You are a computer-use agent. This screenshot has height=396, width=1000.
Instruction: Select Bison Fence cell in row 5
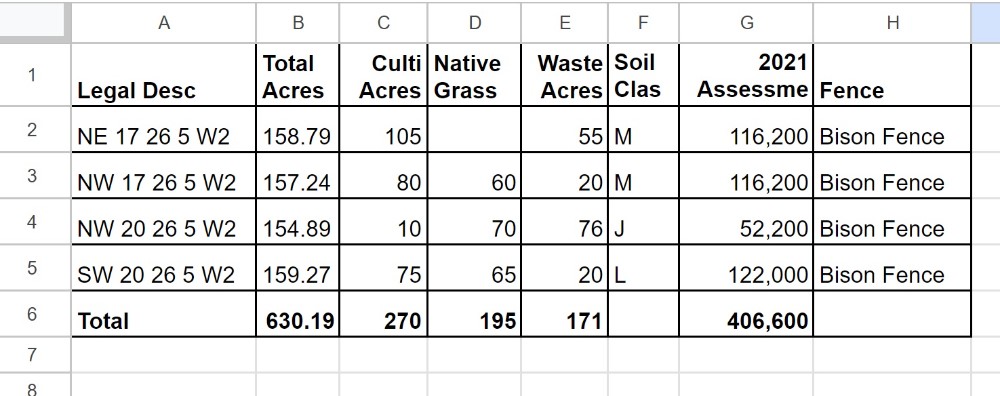pyautogui.click(x=892, y=268)
